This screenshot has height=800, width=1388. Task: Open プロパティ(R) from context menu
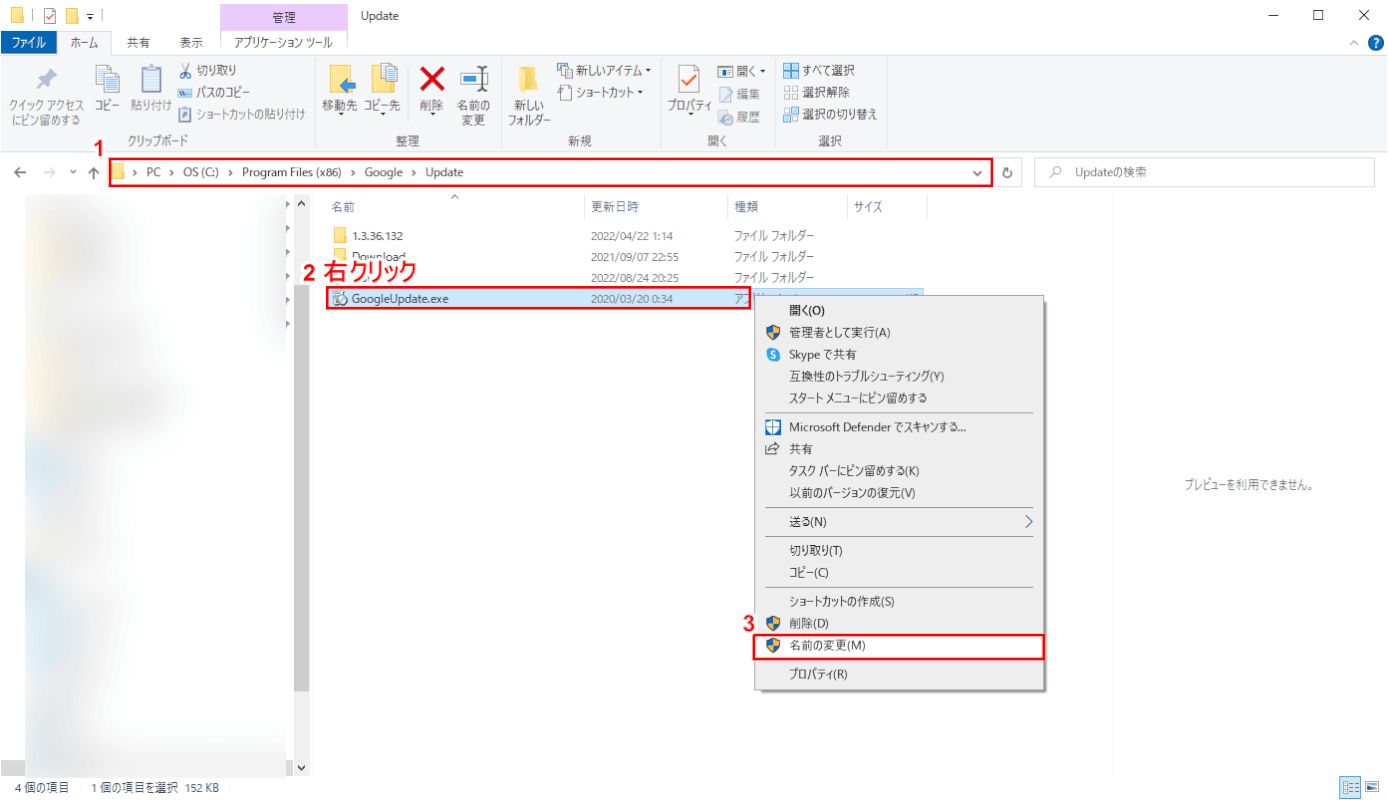(898, 674)
